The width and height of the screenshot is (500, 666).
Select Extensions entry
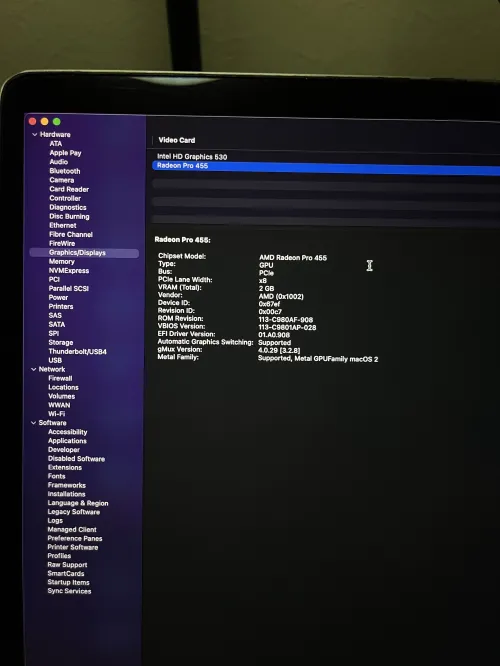pos(65,467)
